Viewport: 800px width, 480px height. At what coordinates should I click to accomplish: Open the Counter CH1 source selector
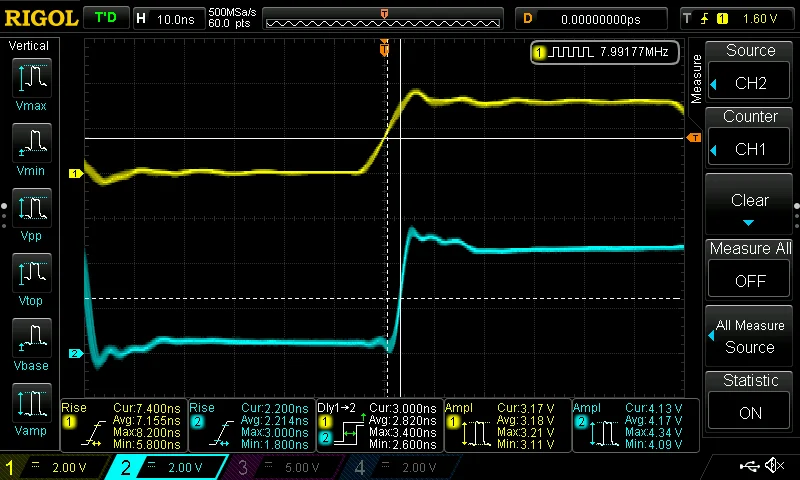click(749, 149)
